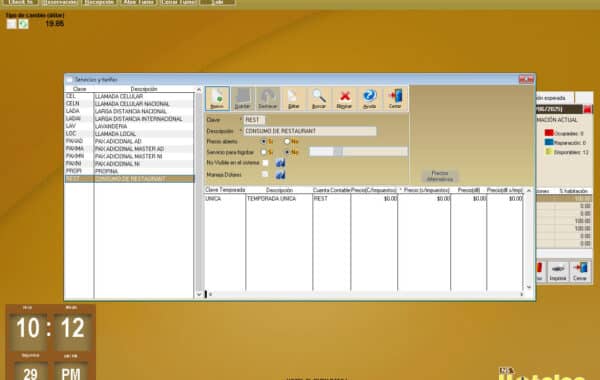Select Sí for Precio abierto

[x=263, y=142]
